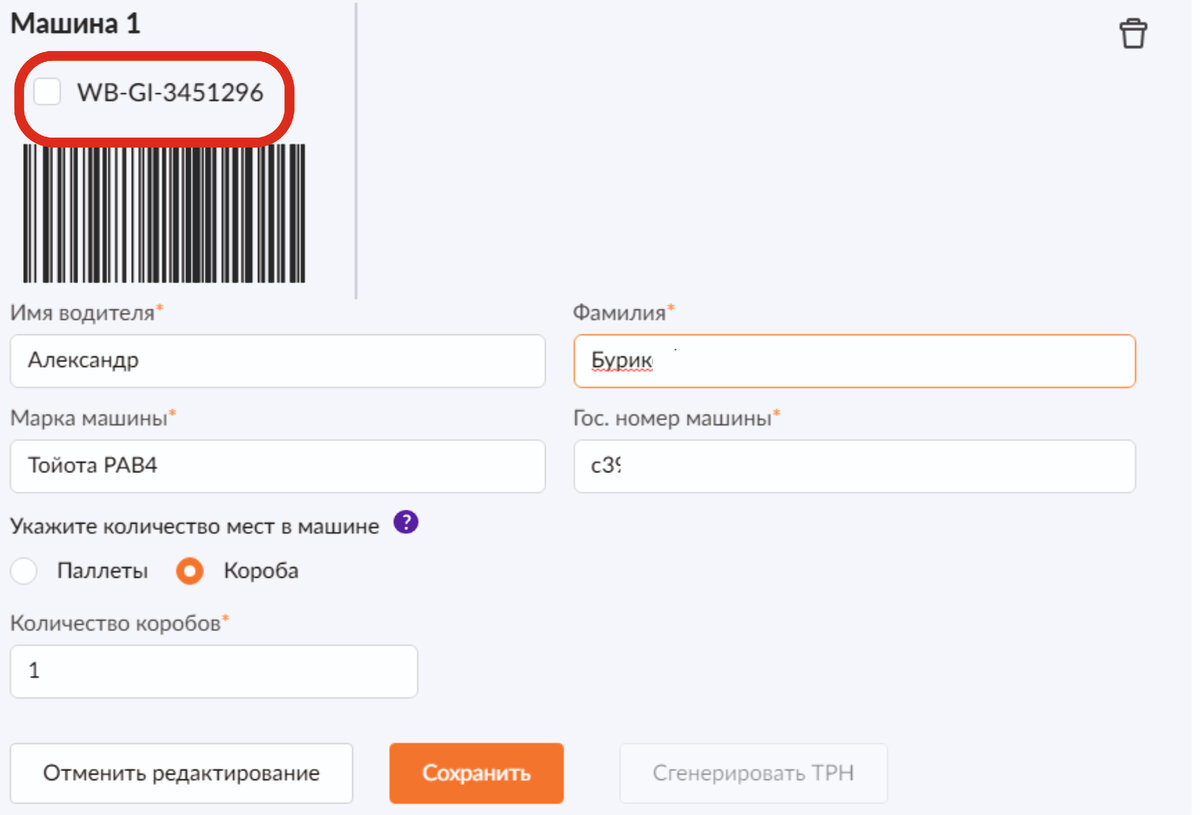Focus the license plate number input
The width and height of the screenshot is (1200, 815).
pos(854,466)
